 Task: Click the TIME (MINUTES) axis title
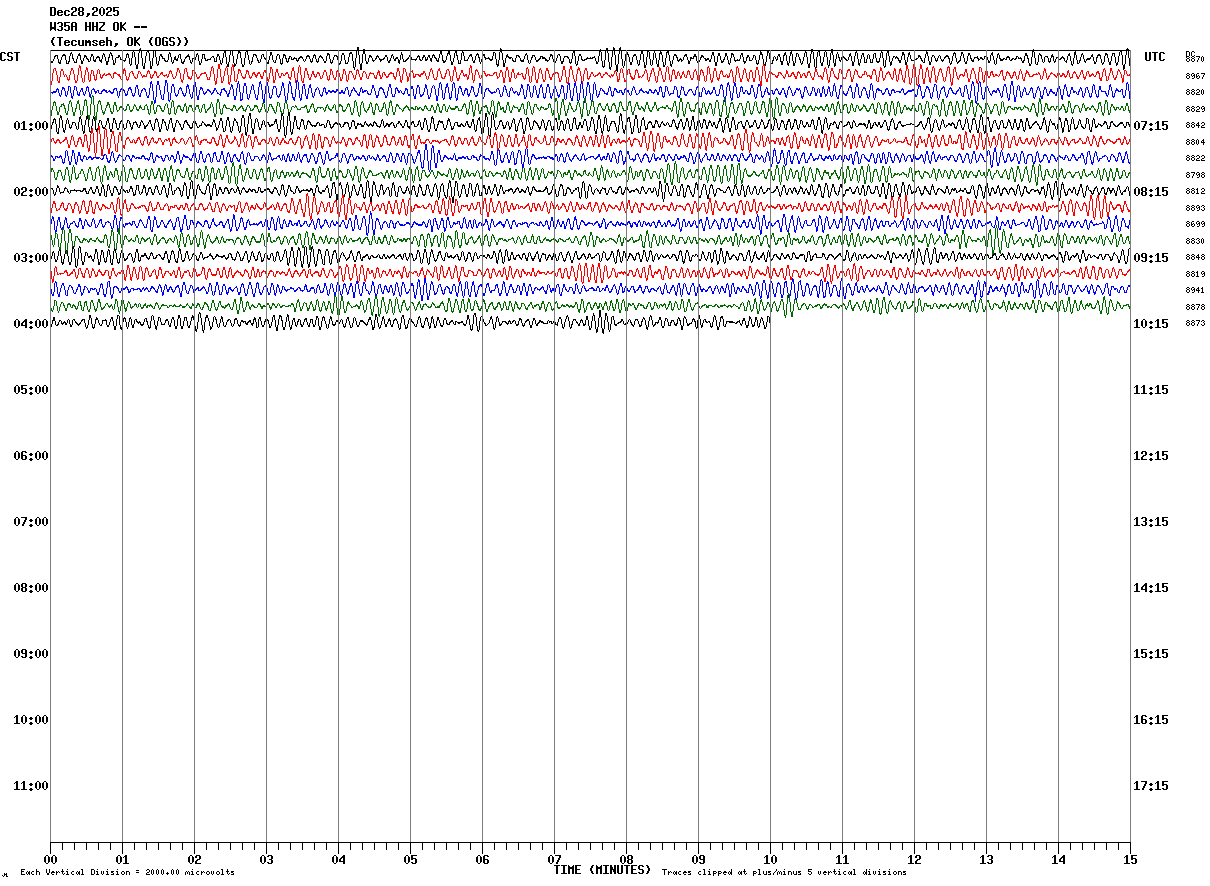point(602,870)
